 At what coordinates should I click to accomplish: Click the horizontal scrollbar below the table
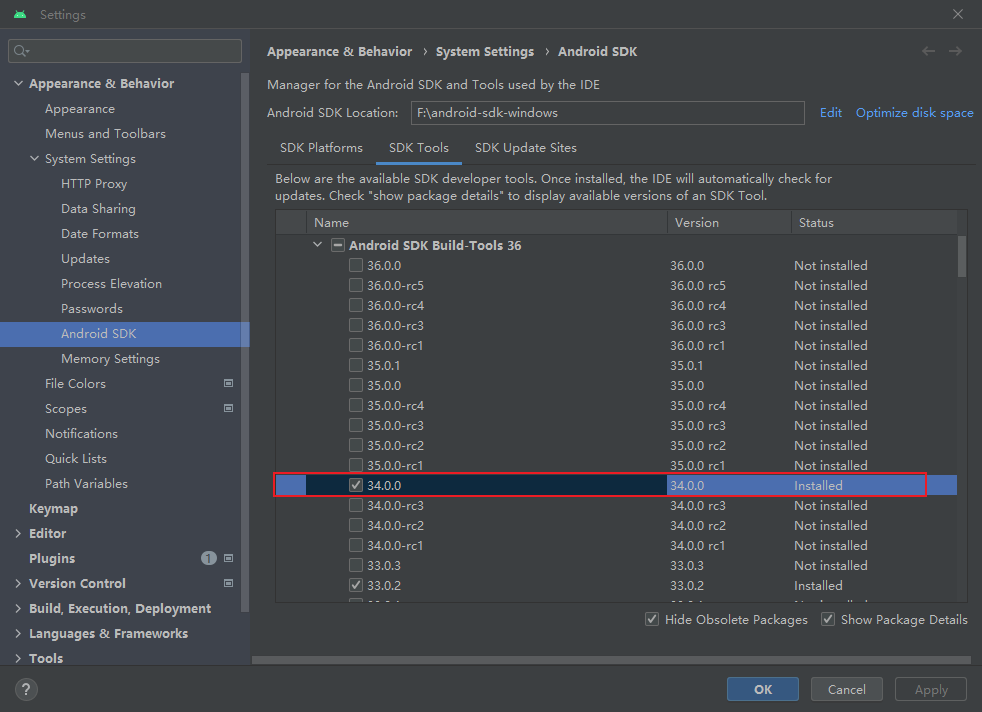(x=611, y=660)
